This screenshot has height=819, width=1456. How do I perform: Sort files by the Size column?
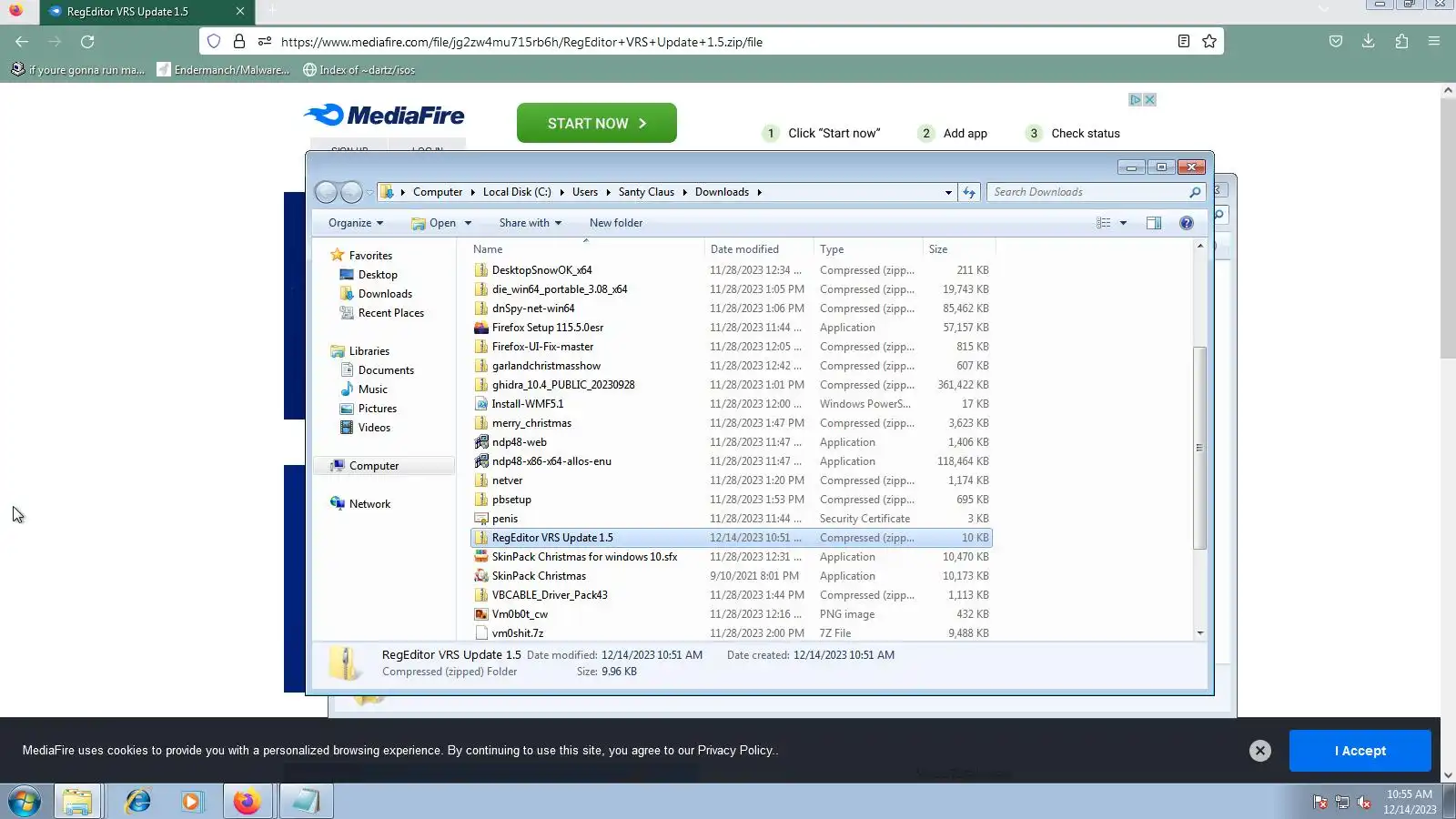[959, 249]
